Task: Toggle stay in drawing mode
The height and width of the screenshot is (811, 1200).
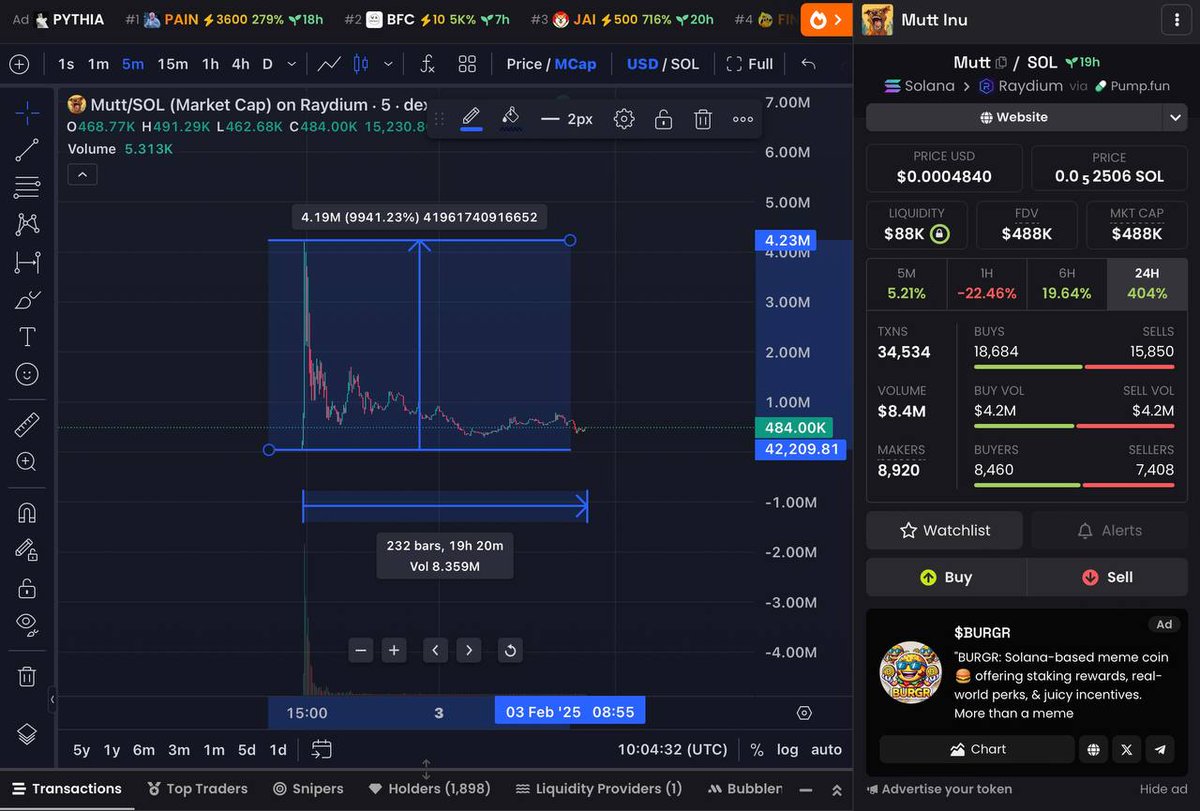Action: tap(27, 550)
